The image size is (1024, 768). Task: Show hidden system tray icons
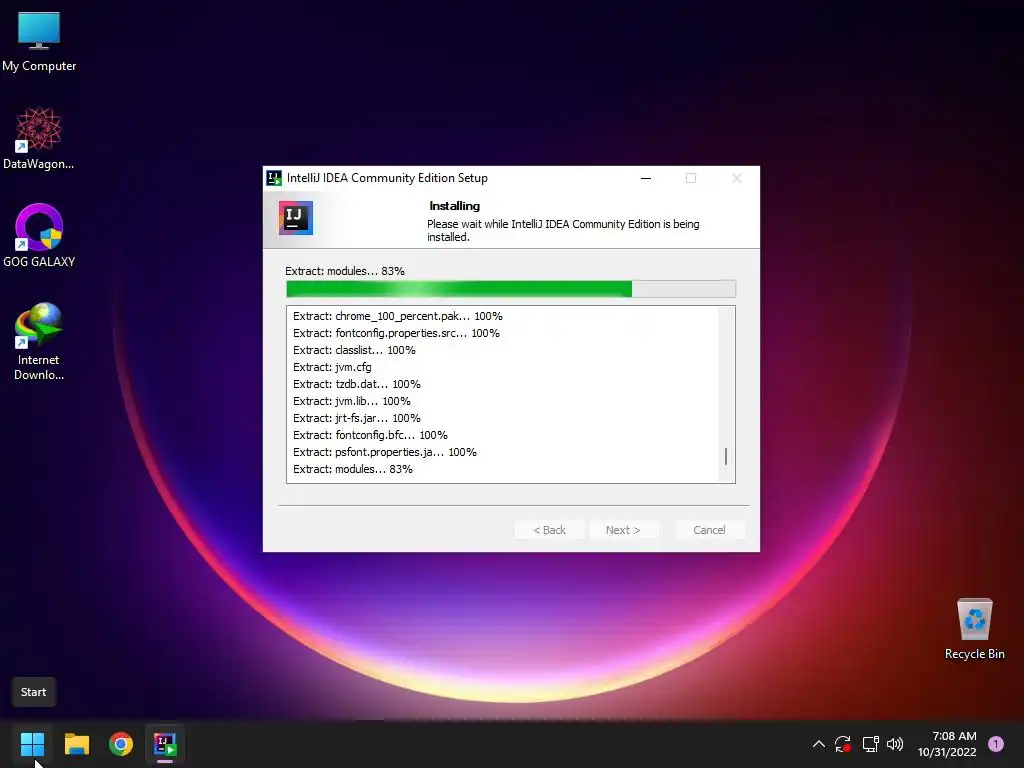pos(818,744)
